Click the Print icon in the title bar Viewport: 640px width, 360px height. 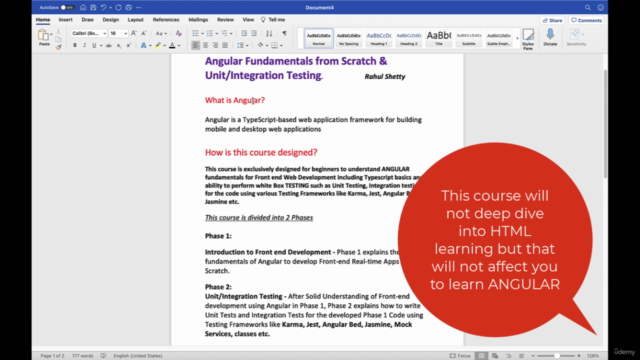click(x=129, y=7)
